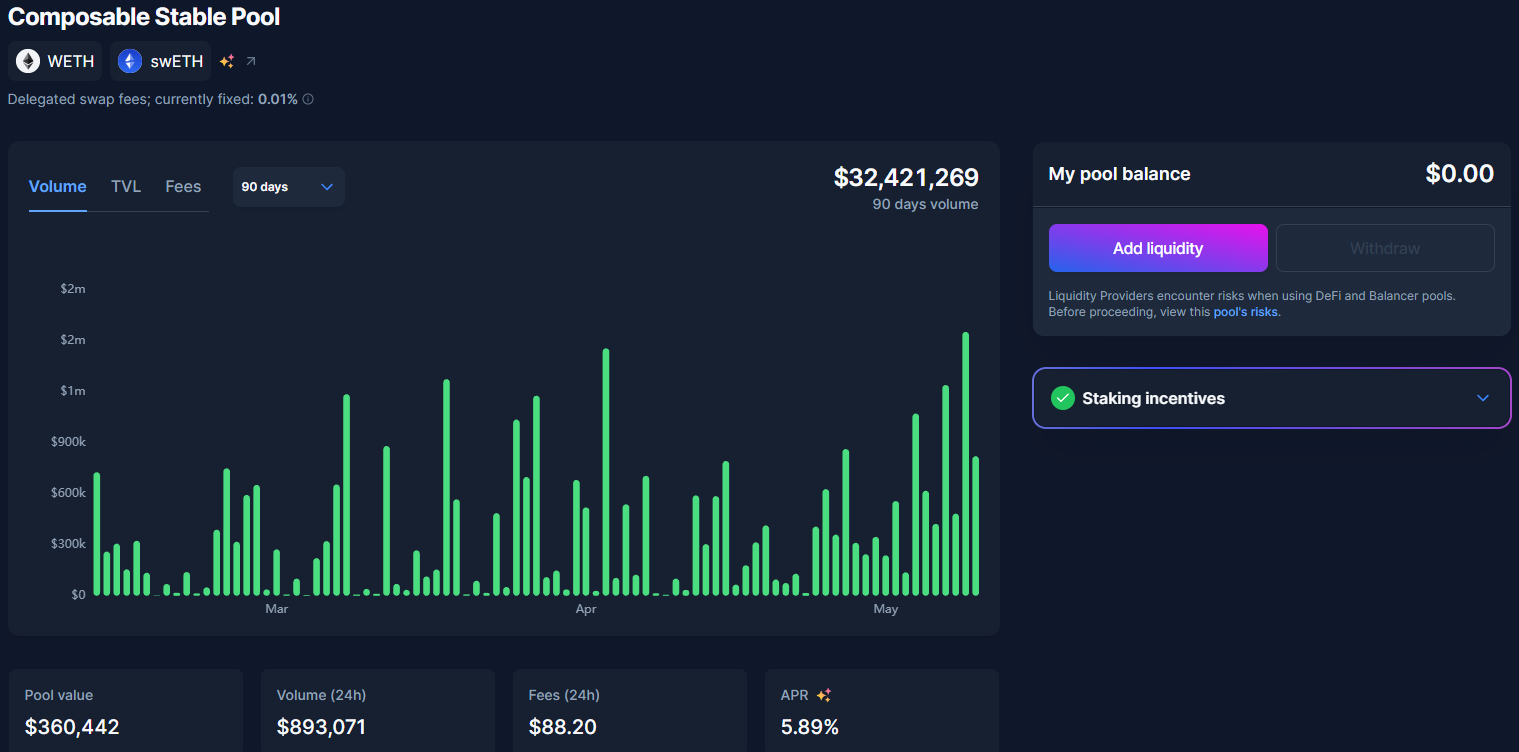Viewport: 1519px width, 752px height.
Task: Click the $32,421,269 volume total
Action: 906,177
